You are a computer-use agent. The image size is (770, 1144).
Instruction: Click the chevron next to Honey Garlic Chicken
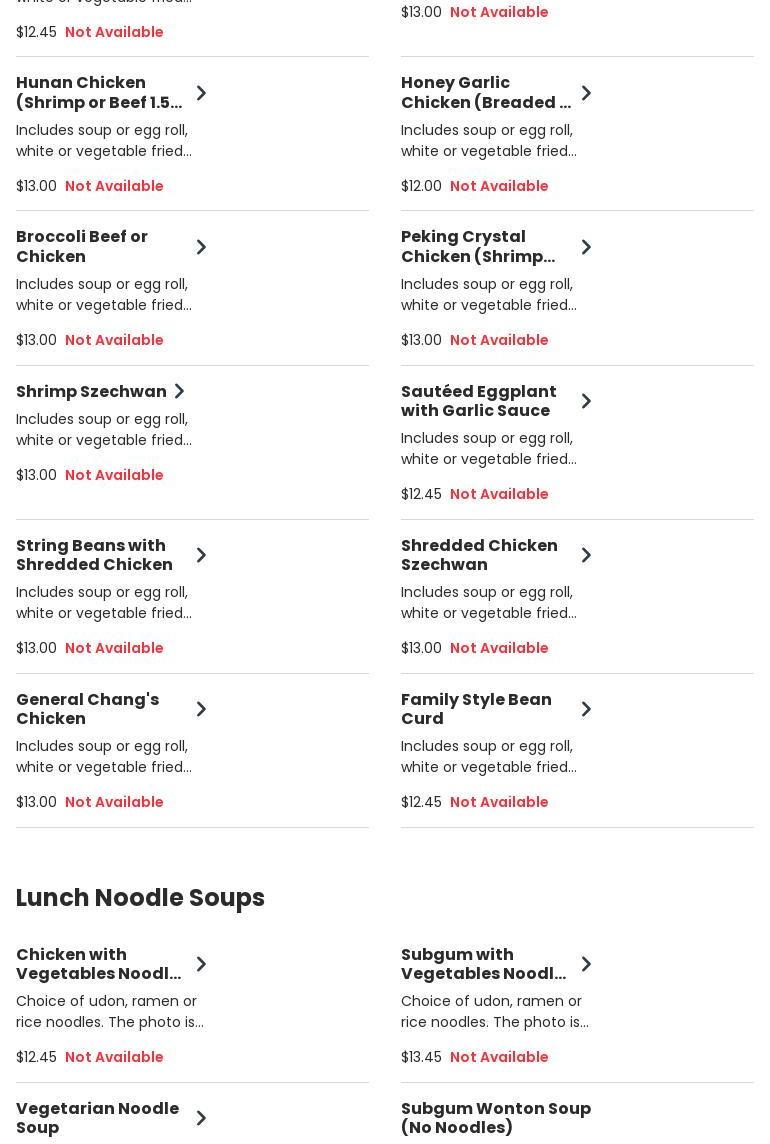(586, 93)
